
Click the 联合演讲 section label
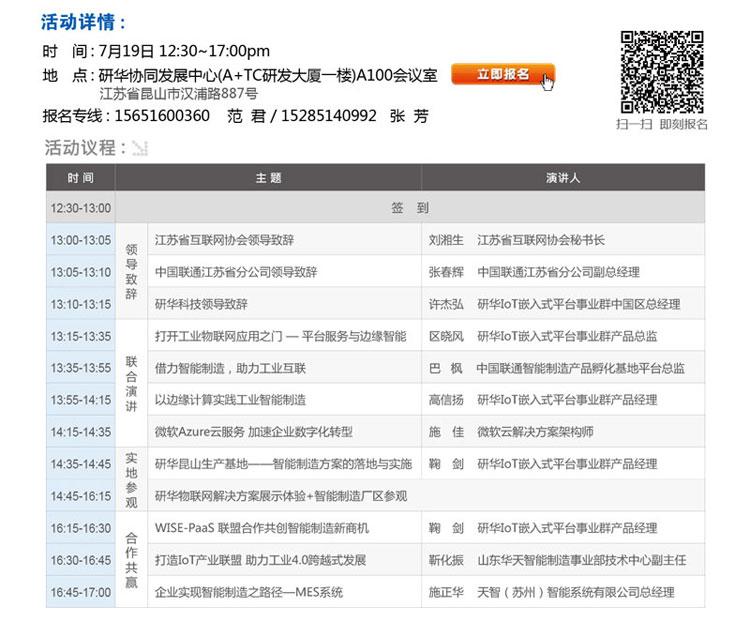(x=131, y=384)
